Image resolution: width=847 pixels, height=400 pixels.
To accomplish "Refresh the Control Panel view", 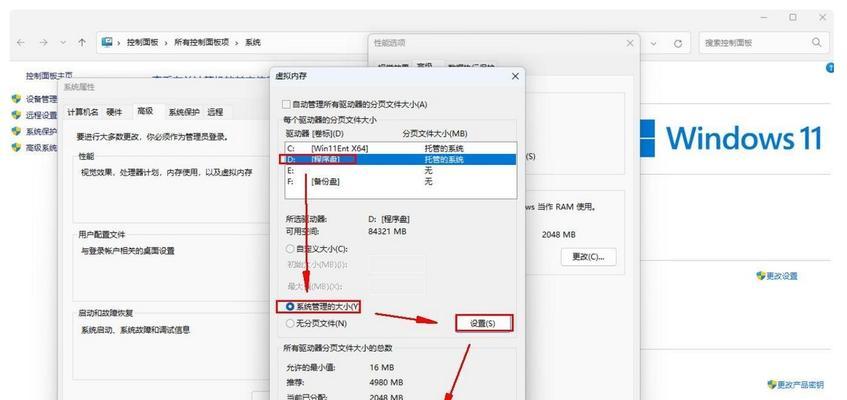I will [678, 43].
